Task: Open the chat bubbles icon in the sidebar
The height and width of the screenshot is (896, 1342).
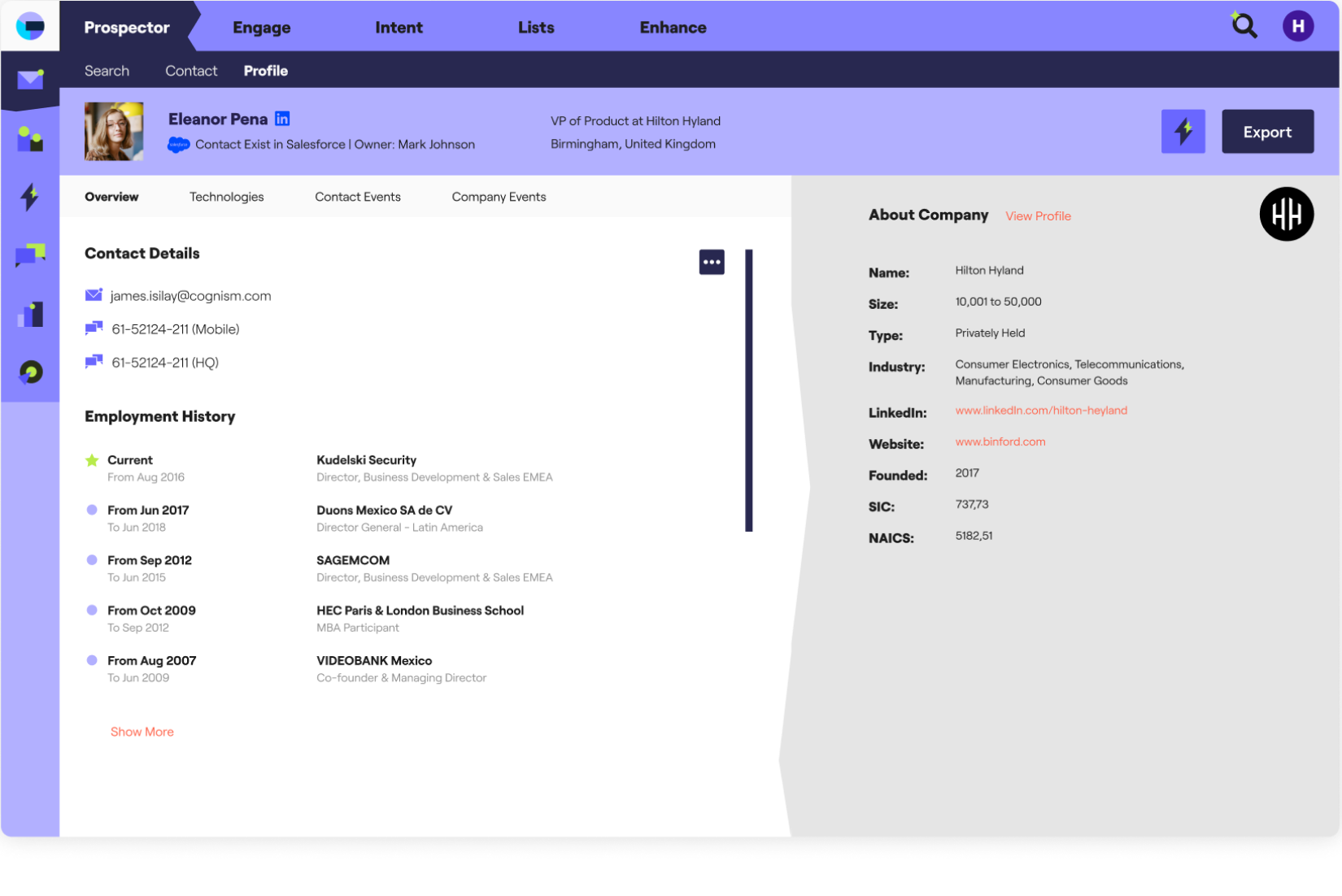Action: [30, 255]
